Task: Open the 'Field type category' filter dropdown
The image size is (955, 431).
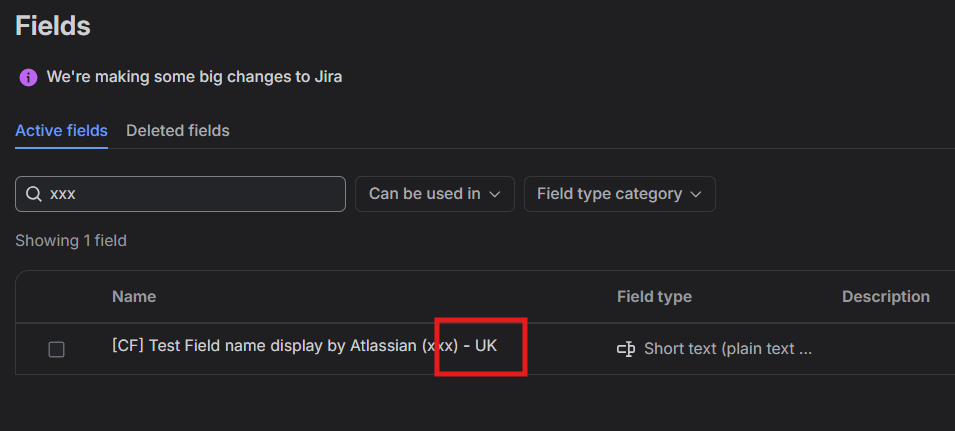Action: pos(619,194)
